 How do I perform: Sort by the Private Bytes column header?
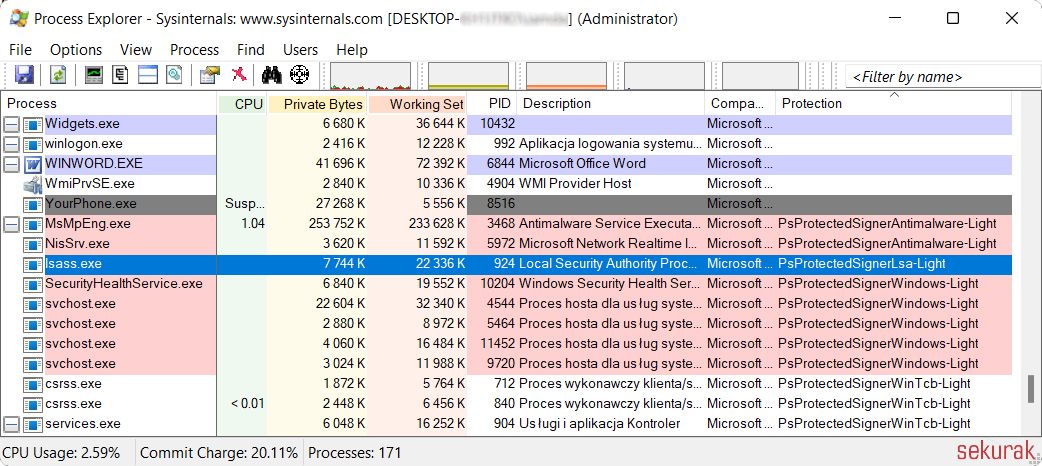(x=318, y=104)
